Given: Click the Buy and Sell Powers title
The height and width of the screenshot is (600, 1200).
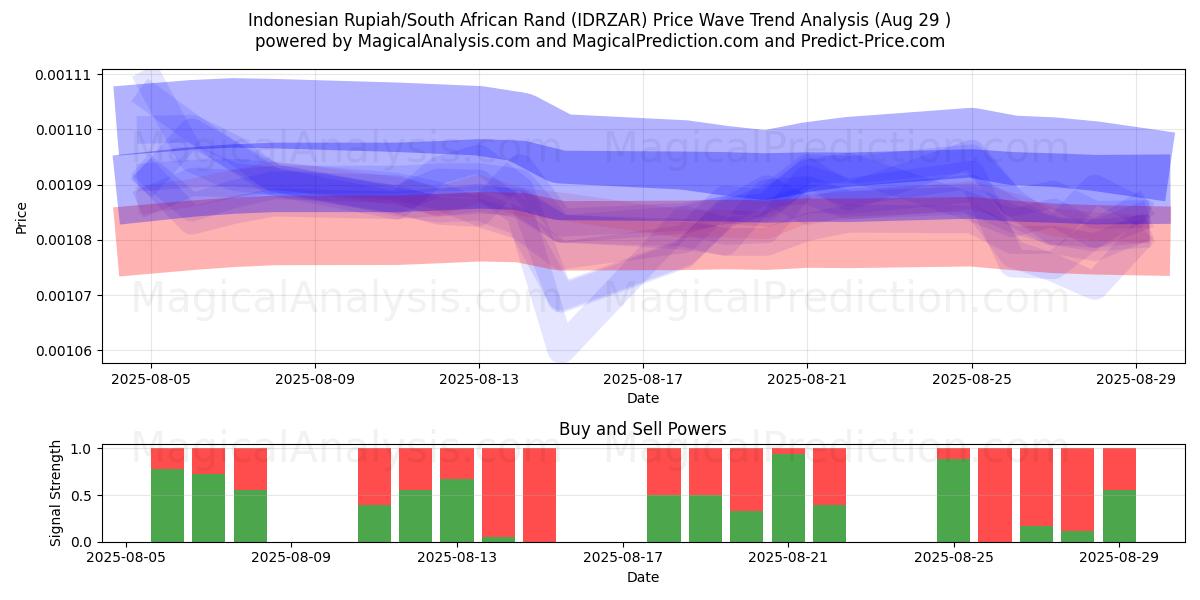Looking at the screenshot, I should (x=642, y=430).
